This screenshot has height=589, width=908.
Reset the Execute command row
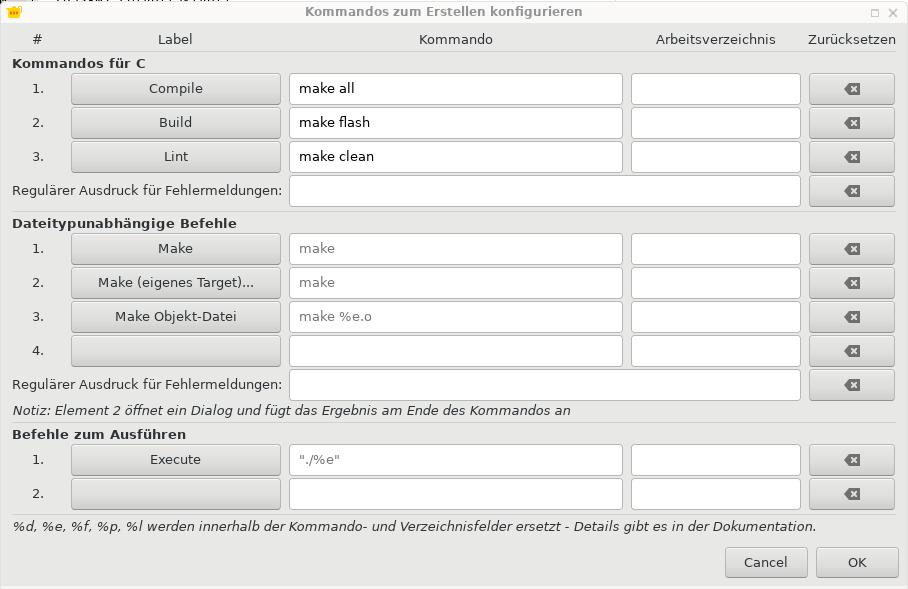(851, 460)
